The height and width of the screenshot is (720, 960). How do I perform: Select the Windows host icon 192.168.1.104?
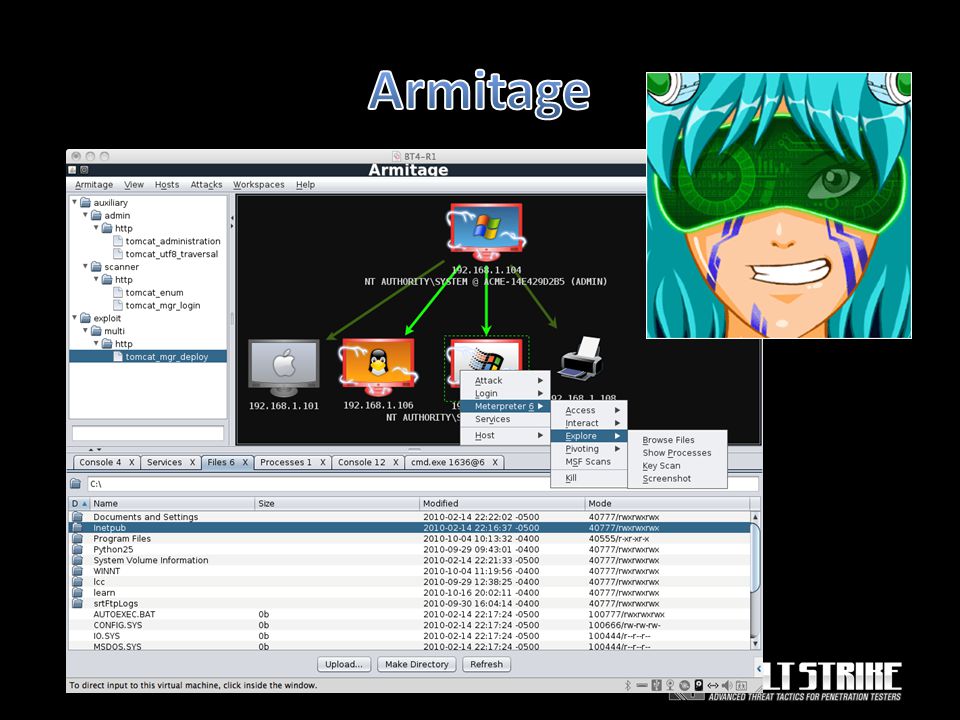[x=486, y=231]
